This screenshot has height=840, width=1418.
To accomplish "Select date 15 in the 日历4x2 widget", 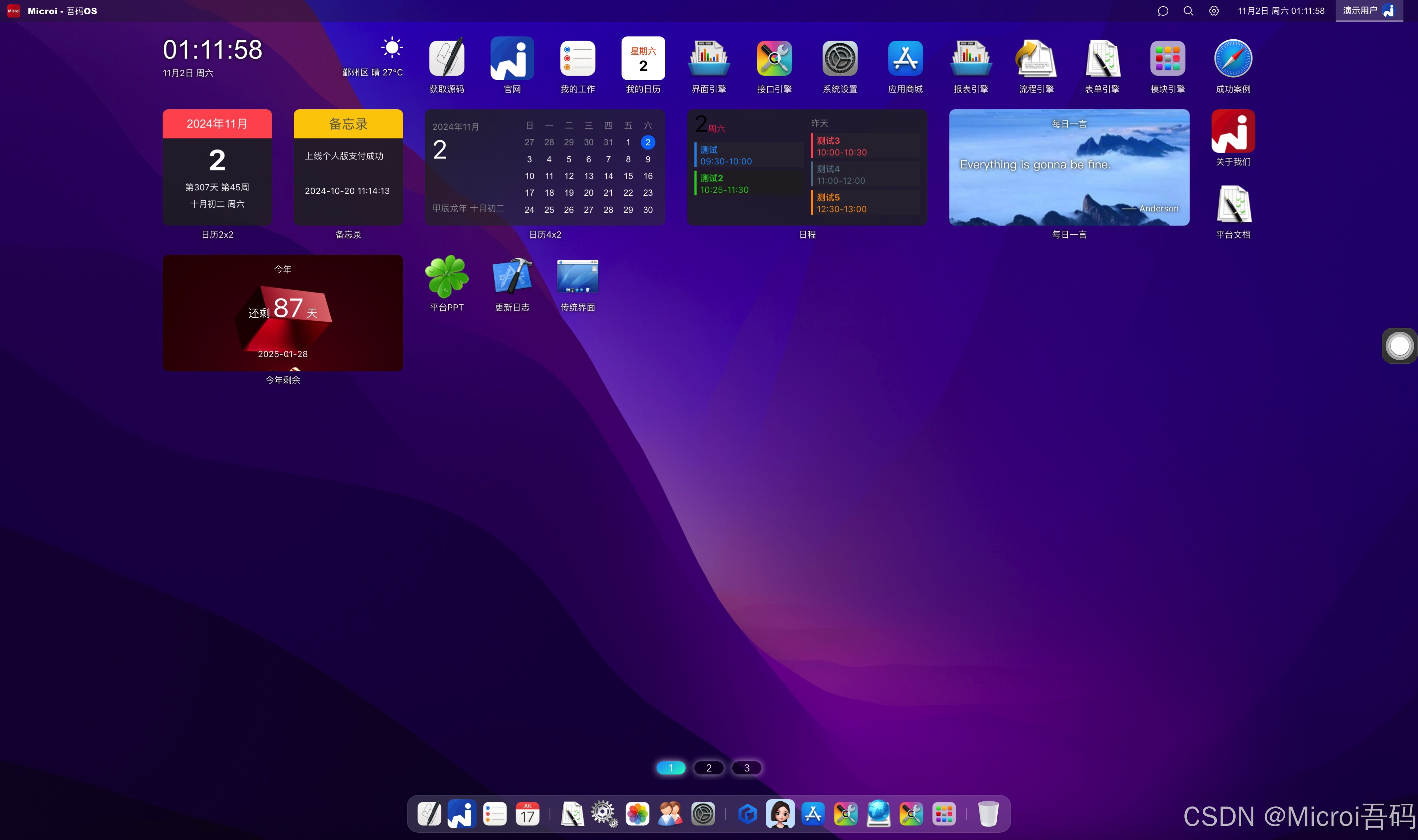I will [x=628, y=176].
